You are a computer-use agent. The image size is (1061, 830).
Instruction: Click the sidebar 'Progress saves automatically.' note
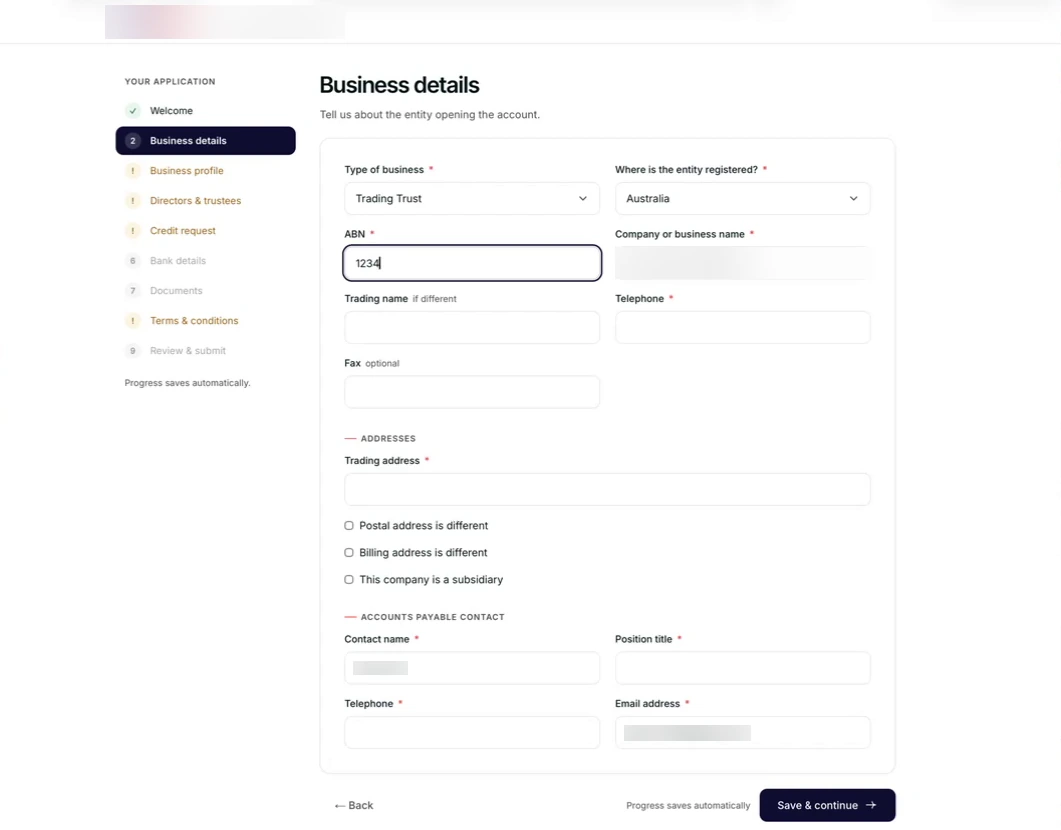187,383
